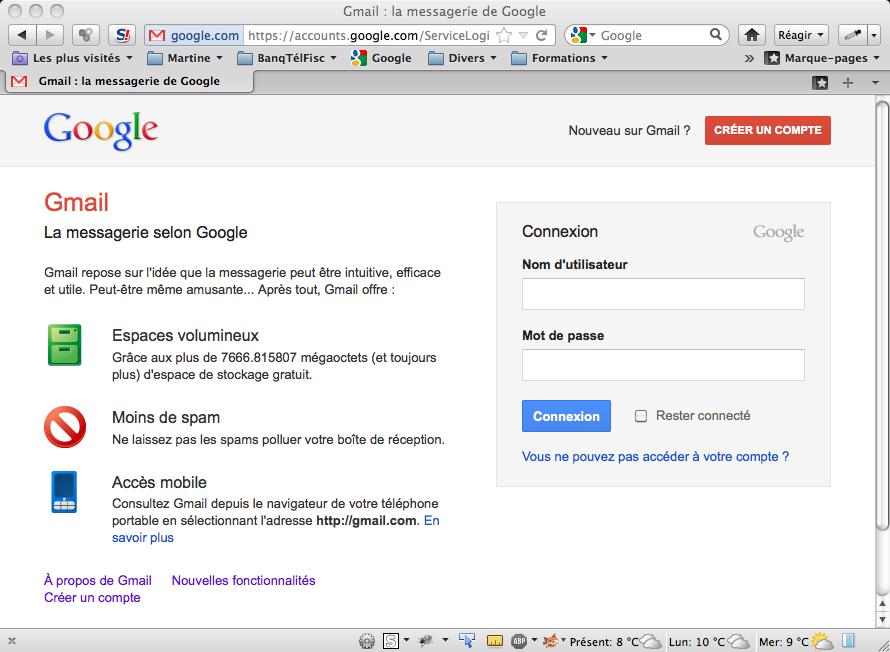Click the gear icon in the status bar
The image size is (890, 652).
(x=367, y=641)
